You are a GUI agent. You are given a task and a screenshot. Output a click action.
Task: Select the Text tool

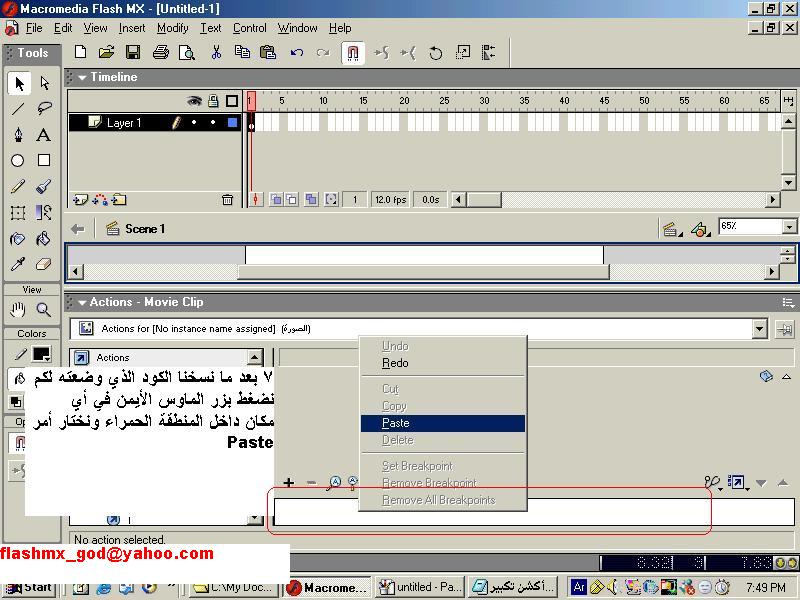pyautogui.click(x=44, y=135)
